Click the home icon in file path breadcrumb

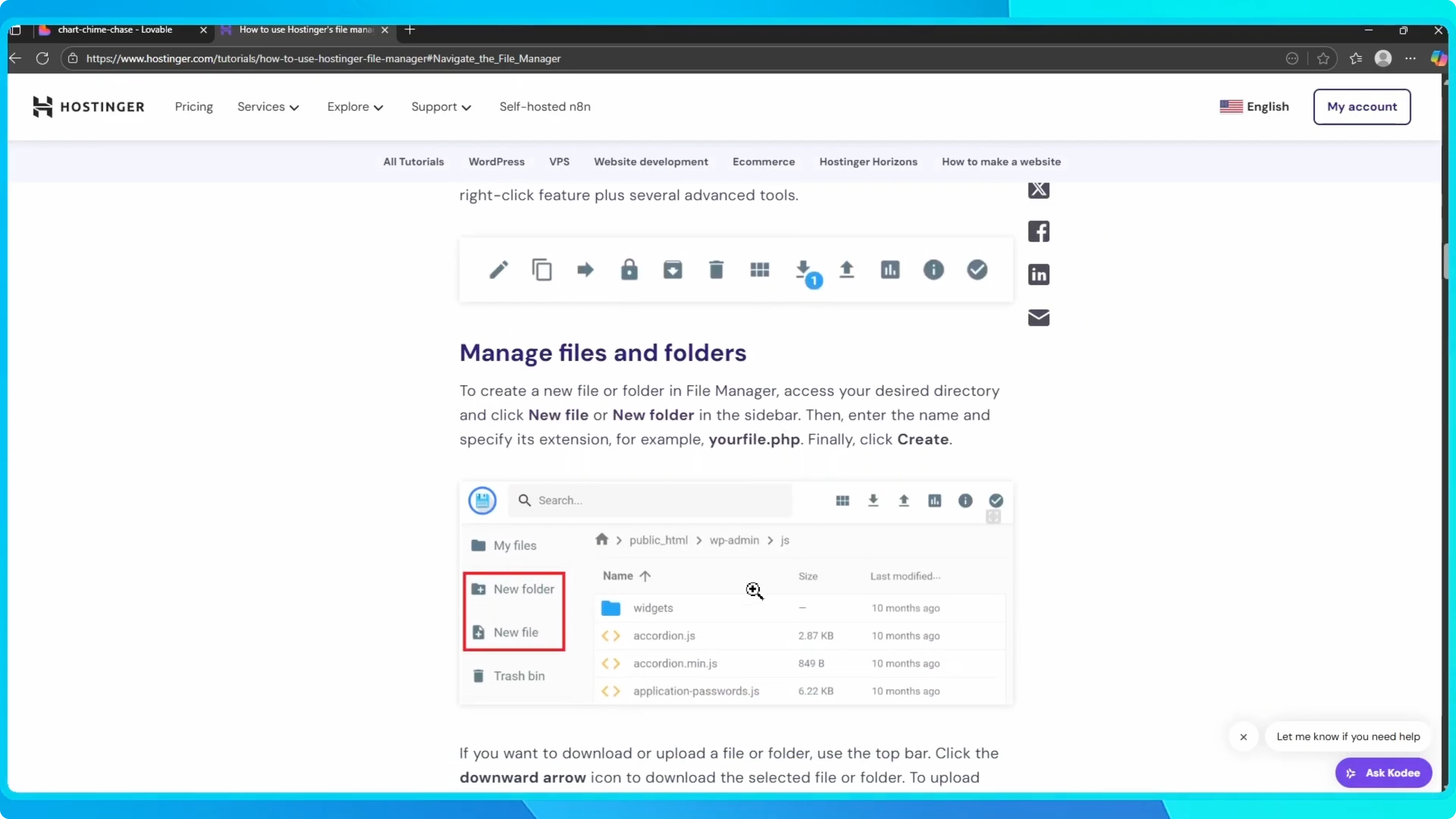(601, 540)
